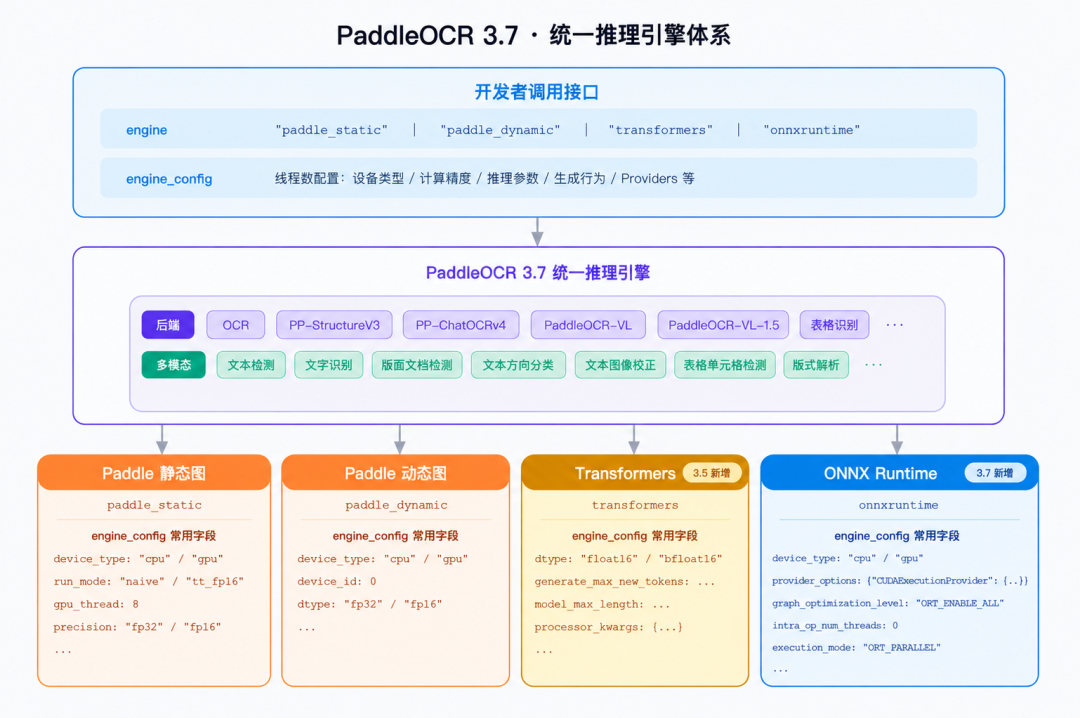Select the 文字识别 chip
This screenshot has width=1080, height=718.
tap(329, 365)
